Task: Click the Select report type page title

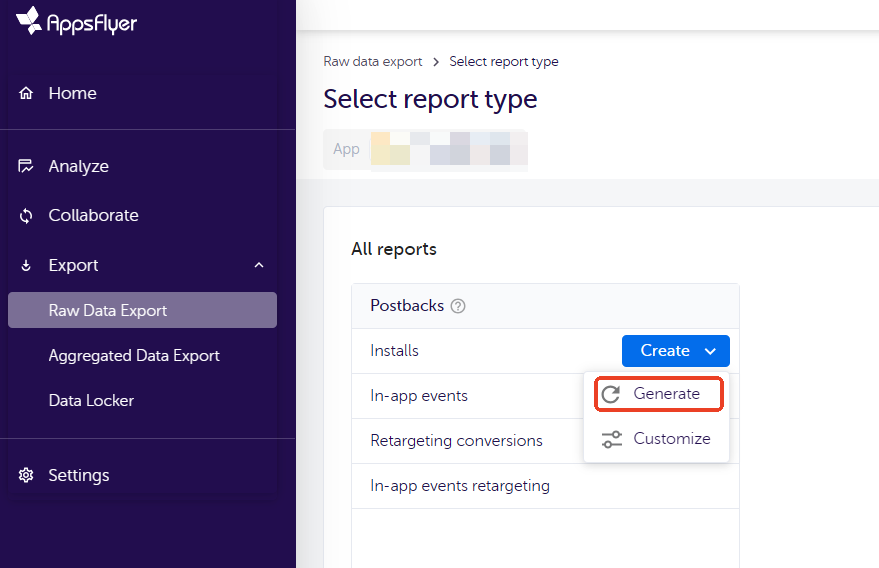Action: click(430, 100)
